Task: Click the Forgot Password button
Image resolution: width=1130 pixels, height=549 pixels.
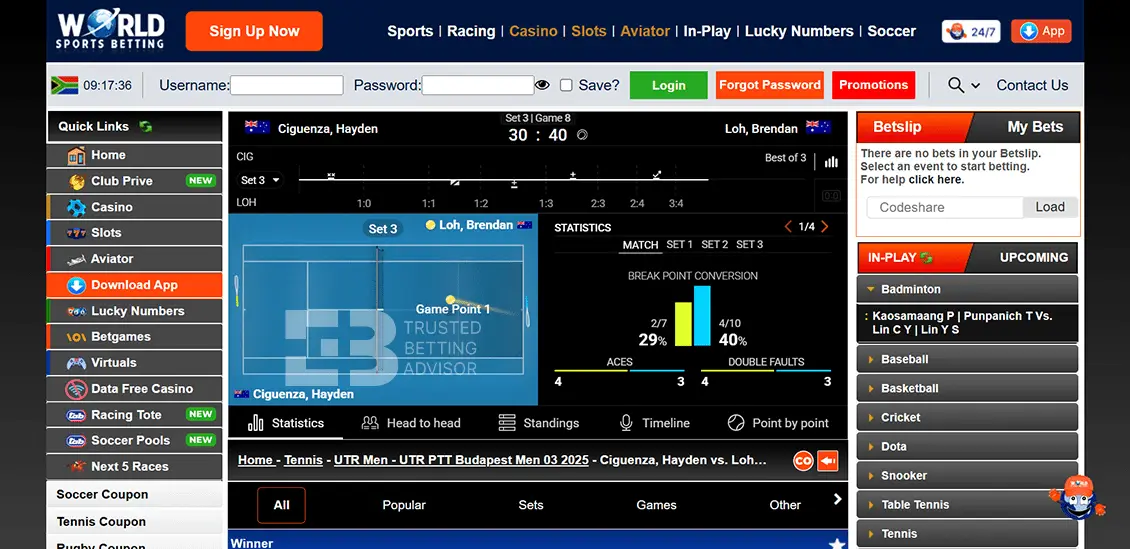Action: click(x=770, y=85)
